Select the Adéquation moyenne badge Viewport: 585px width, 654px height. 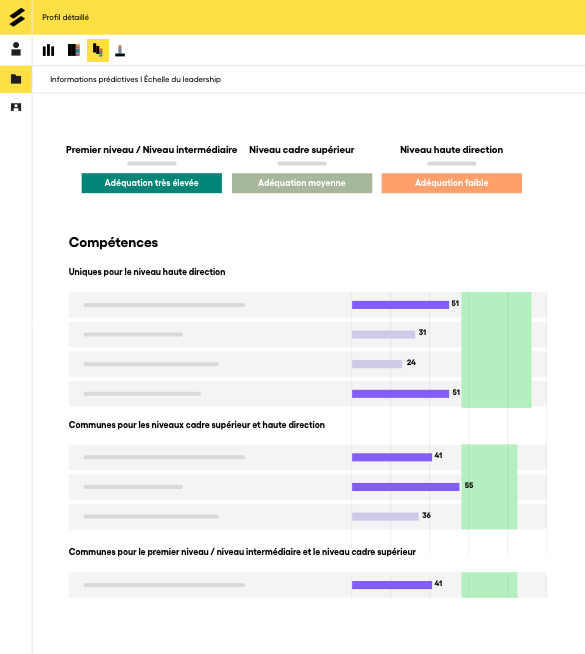click(302, 183)
